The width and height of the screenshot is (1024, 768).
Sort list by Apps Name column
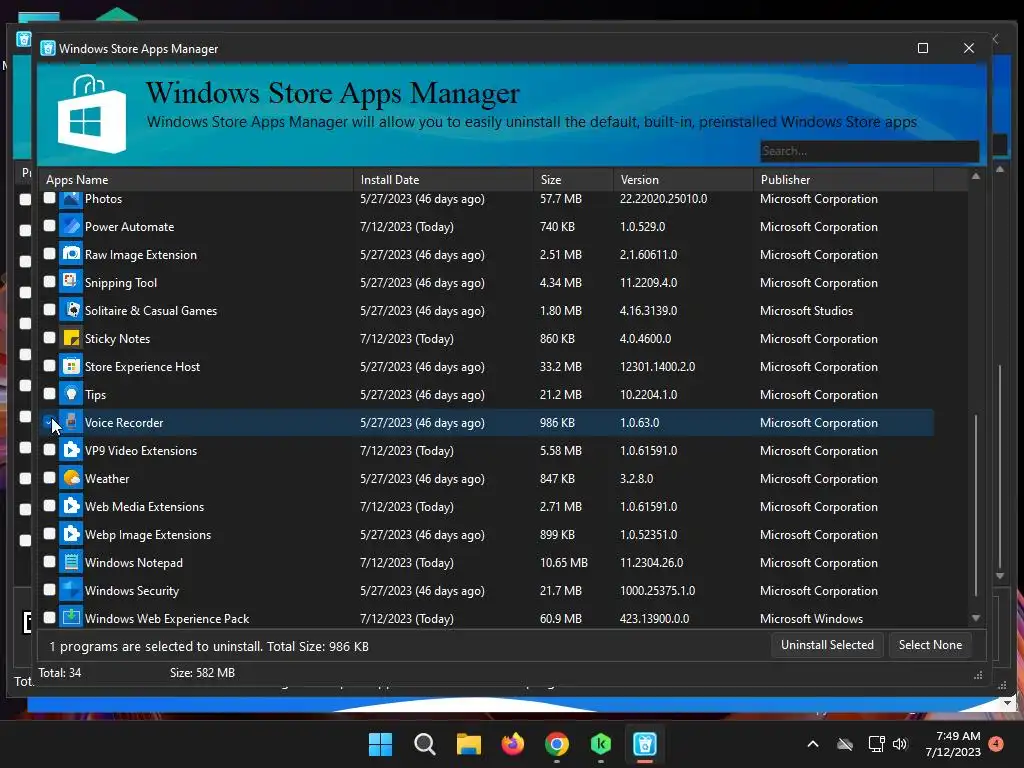point(196,180)
